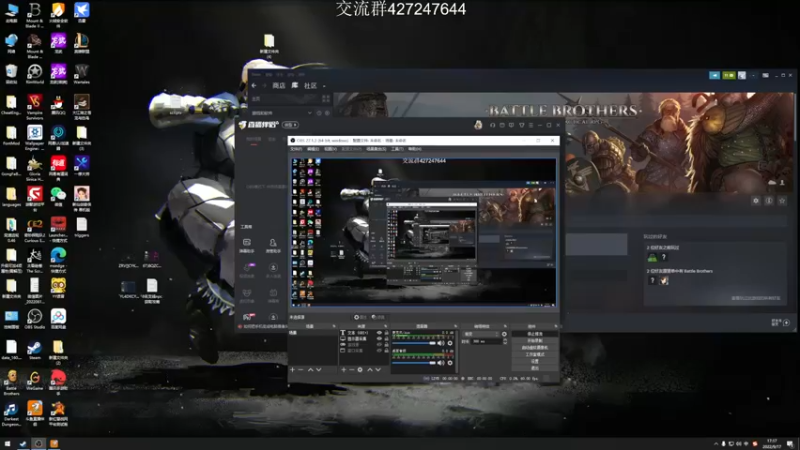Image resolution: width=800 pixels, height=450 pixels.
Task: Click the pill button beside the dark app logo
Action: [x=290, y=125]
